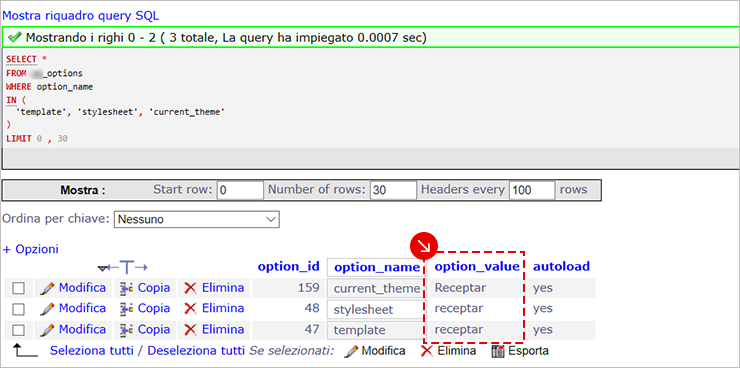The height and width of the screenshot is (368, 740).
Task: Click the Esporta export icon below the table
Action: point(498,351)
